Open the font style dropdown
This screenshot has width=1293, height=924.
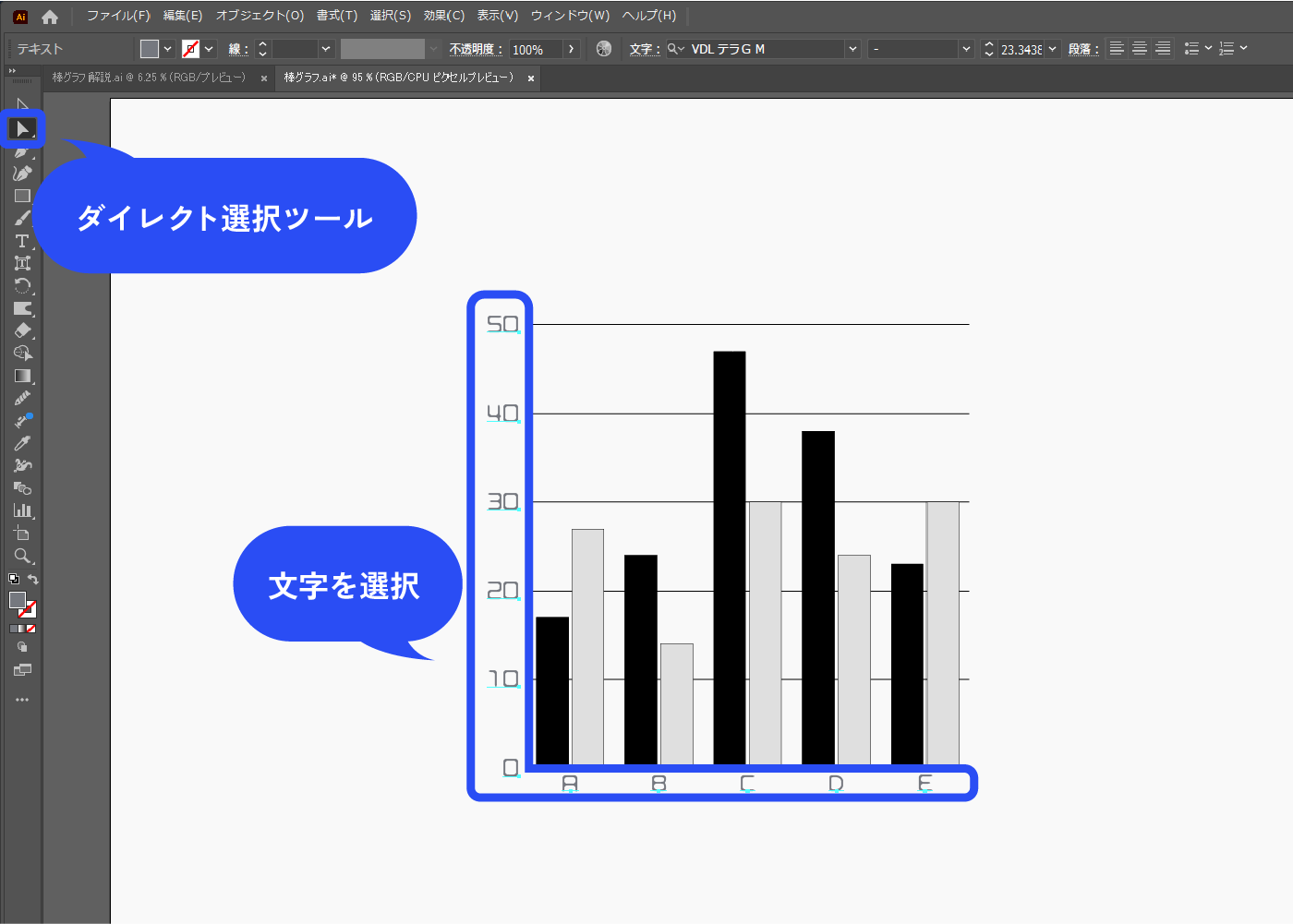click(966, 49)
